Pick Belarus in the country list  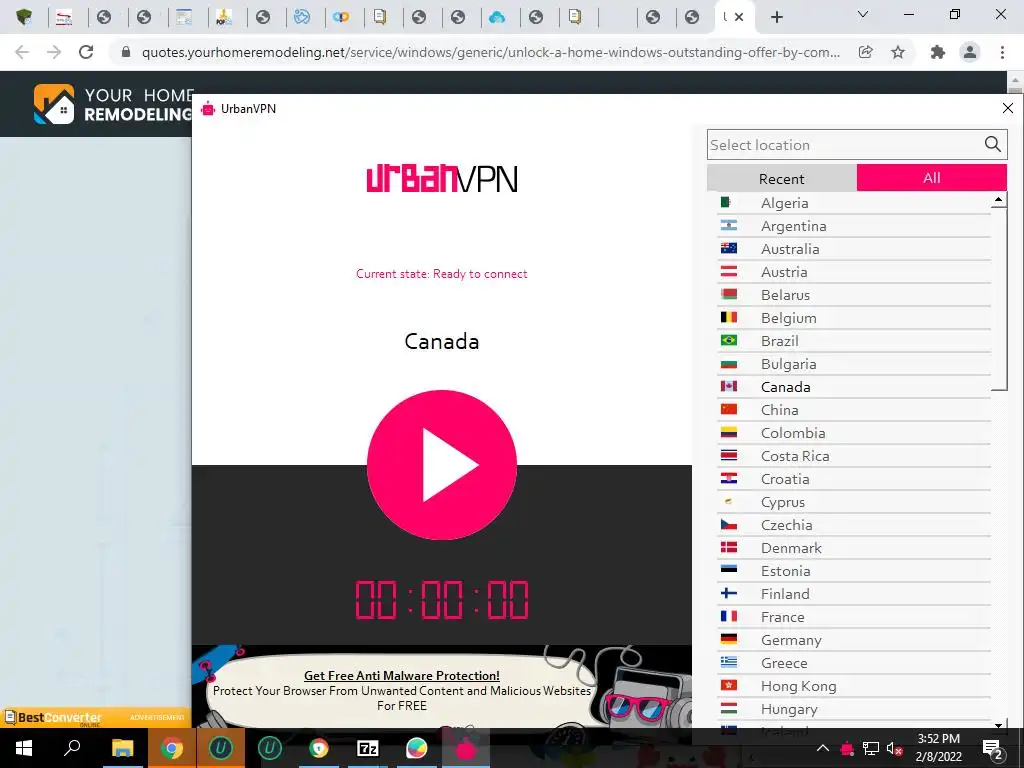point(854,295)
